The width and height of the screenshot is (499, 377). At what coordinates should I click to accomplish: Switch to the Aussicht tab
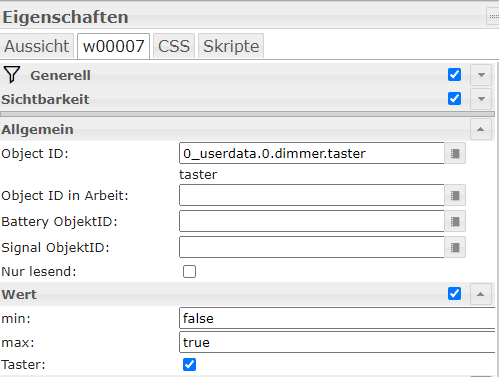37,46
